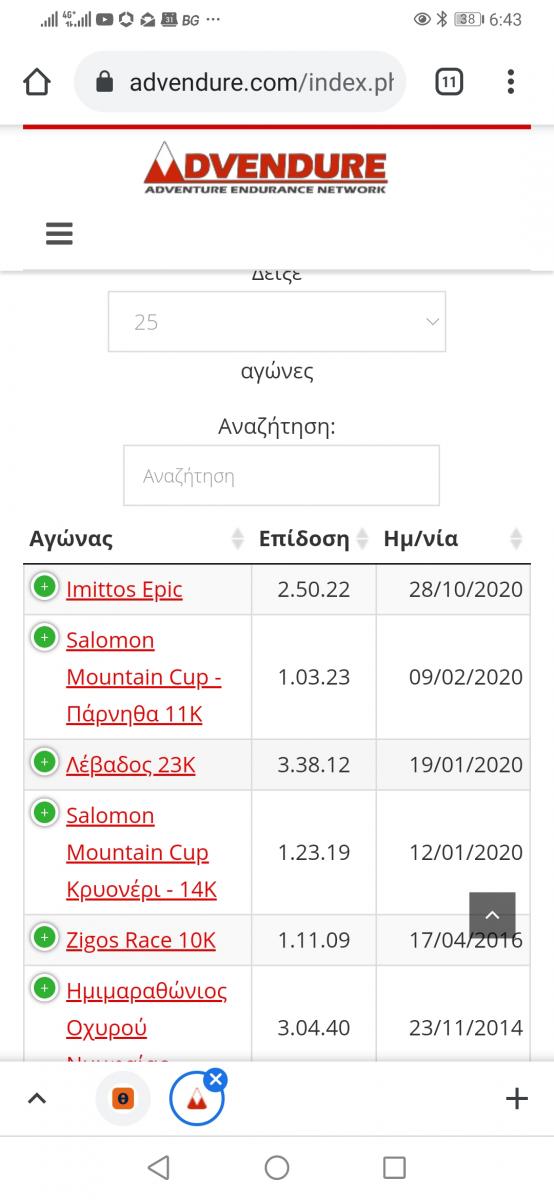This screenshot has height=1200, width=554.
Task: Open the Λέβαδος 23K race link
Action: point(131,765)
